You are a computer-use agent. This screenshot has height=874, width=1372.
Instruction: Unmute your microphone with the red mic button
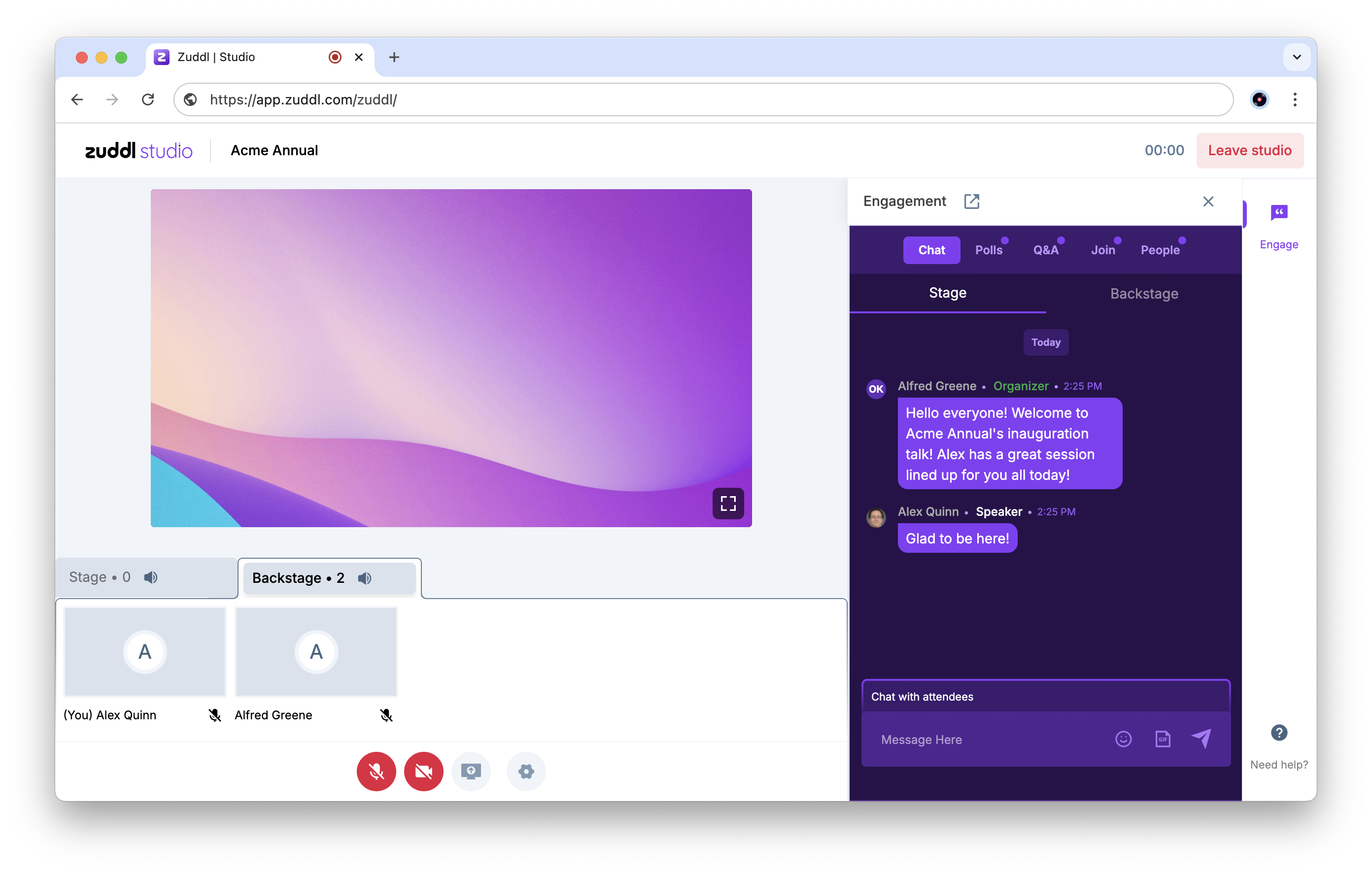(x=376, y=772)
